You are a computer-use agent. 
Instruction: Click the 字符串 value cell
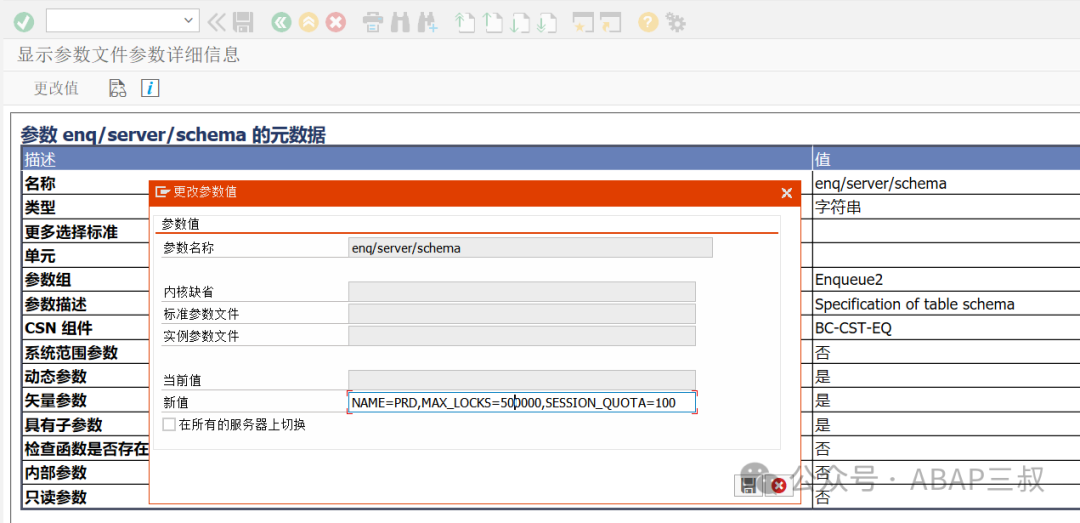(x=838, y=207)
